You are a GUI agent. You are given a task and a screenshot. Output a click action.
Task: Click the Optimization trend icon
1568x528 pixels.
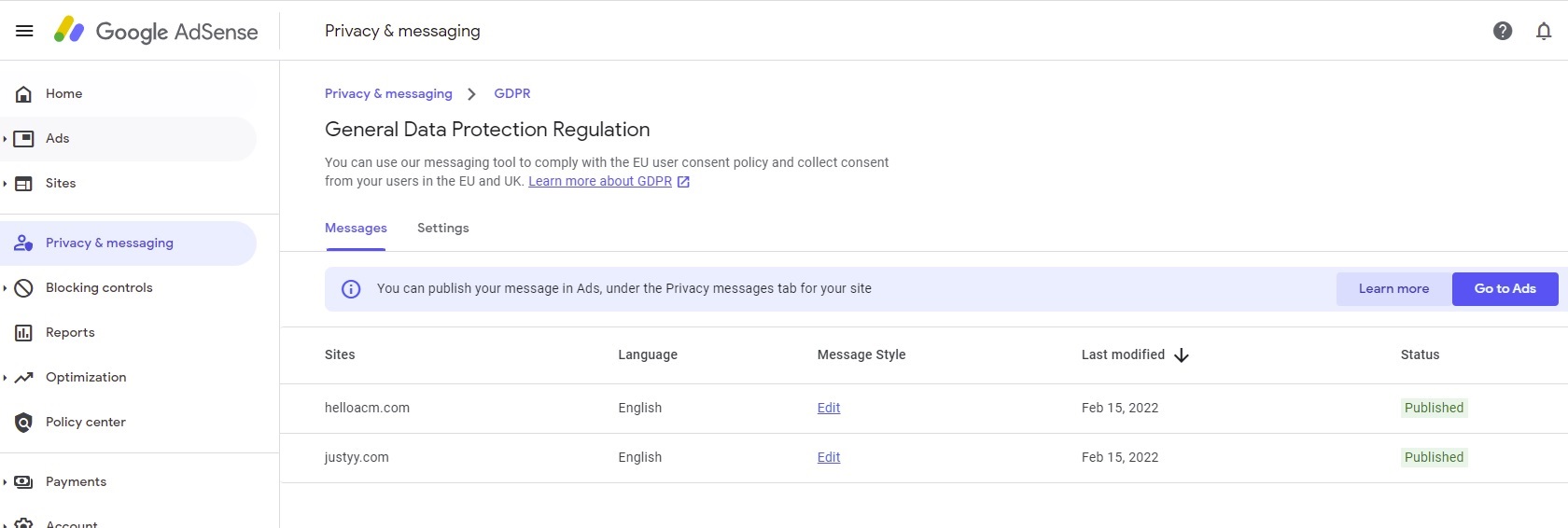point(24,377)
